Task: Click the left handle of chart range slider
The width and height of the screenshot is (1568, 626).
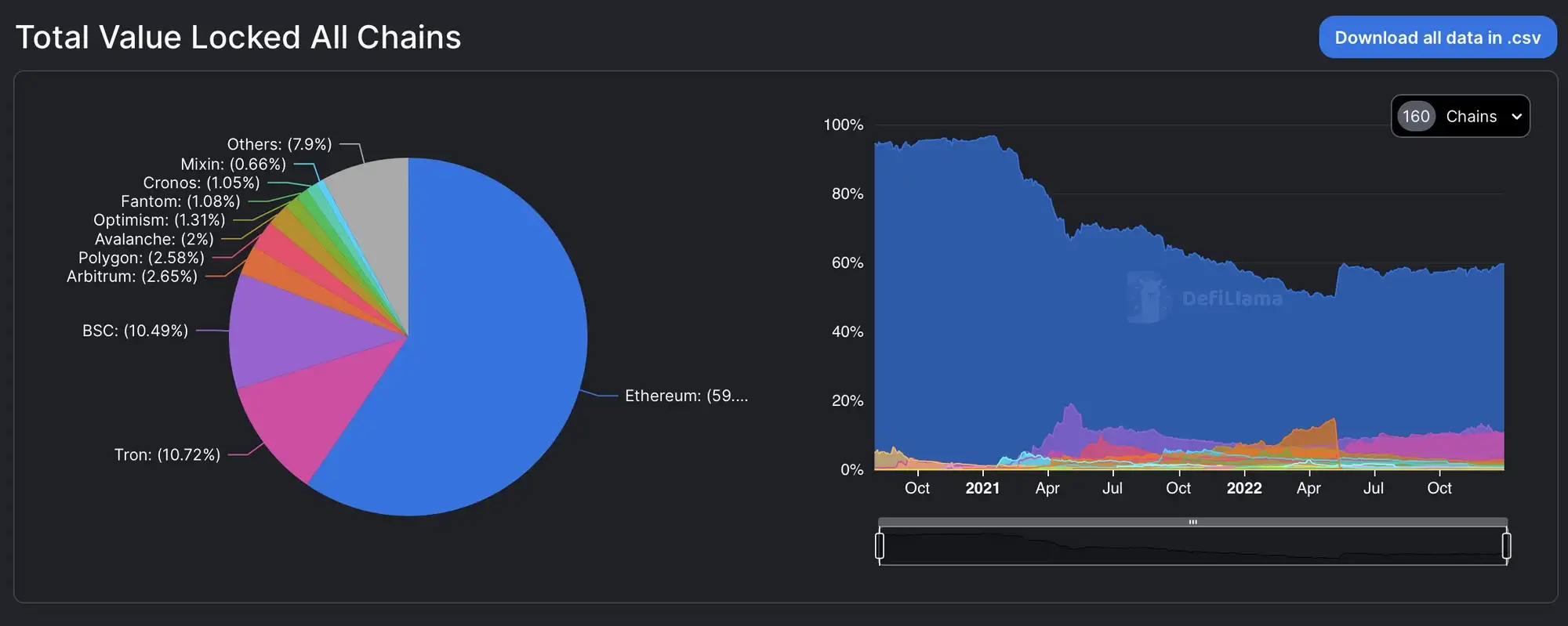Action: (x=880, y=545)
